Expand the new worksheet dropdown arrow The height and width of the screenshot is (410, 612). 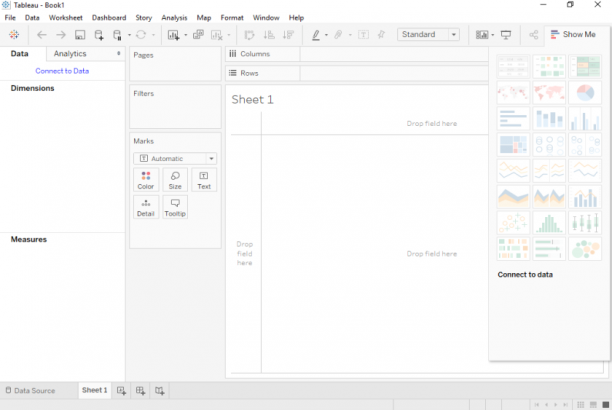coord(185,35)
